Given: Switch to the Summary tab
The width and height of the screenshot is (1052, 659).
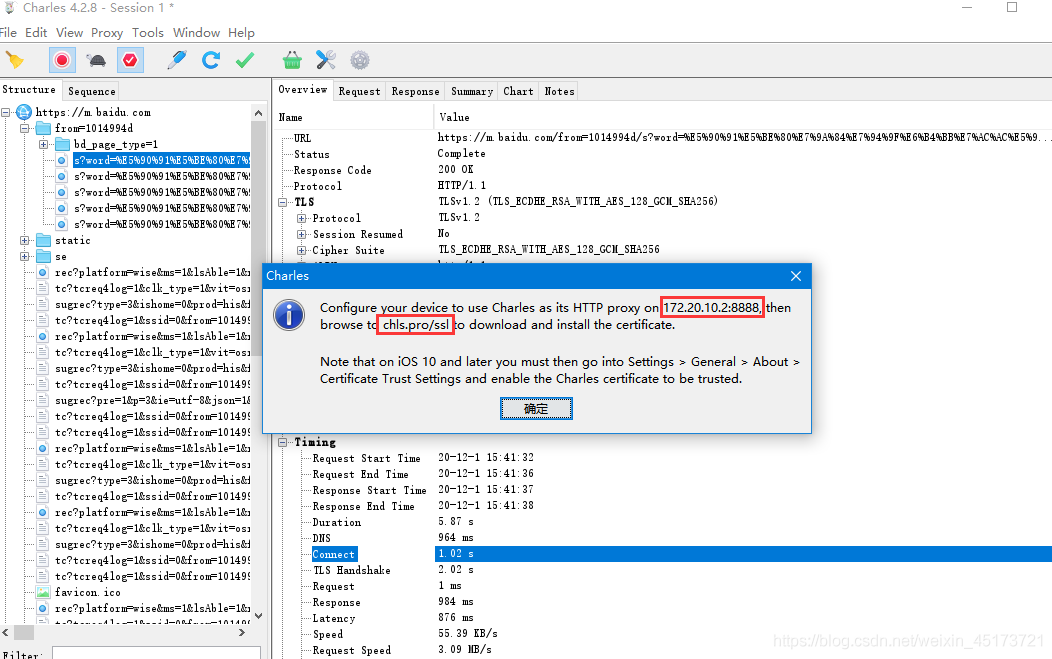Looking at the screenshot, I should tap(472, 91).
